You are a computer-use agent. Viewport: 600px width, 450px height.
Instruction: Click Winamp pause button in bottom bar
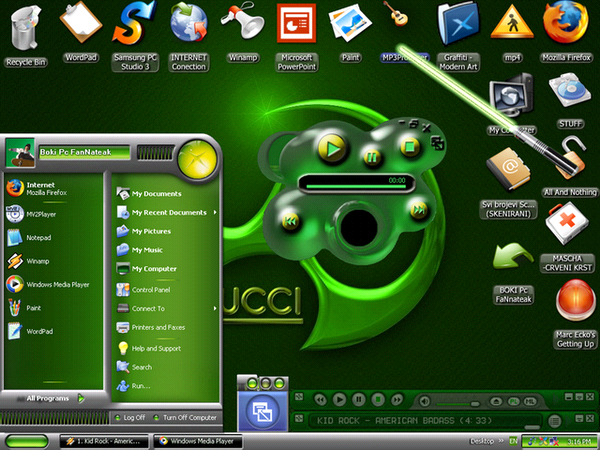click(359, 400)
